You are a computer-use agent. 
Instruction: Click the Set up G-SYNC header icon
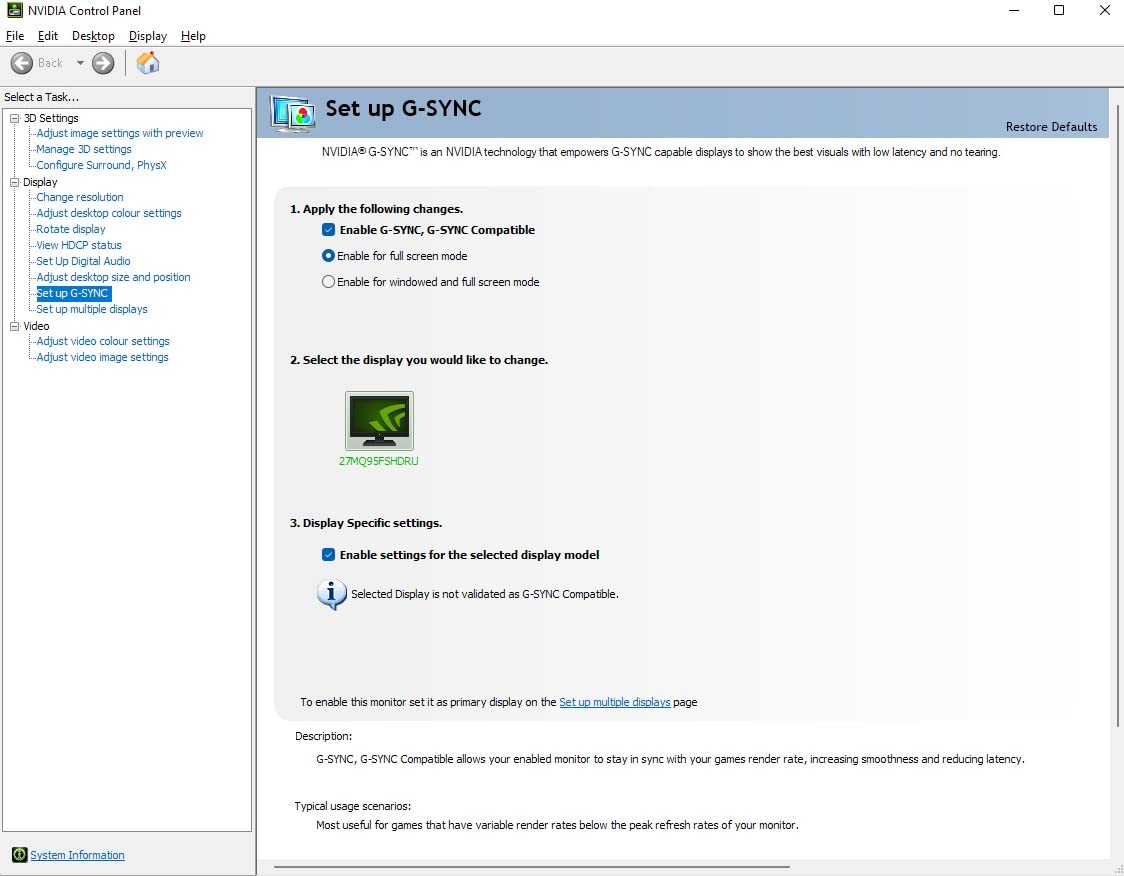(292, 113)
